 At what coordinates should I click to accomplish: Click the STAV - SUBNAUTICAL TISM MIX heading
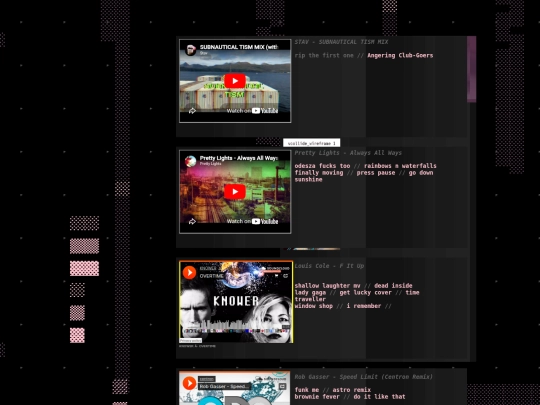pos(341,42)
